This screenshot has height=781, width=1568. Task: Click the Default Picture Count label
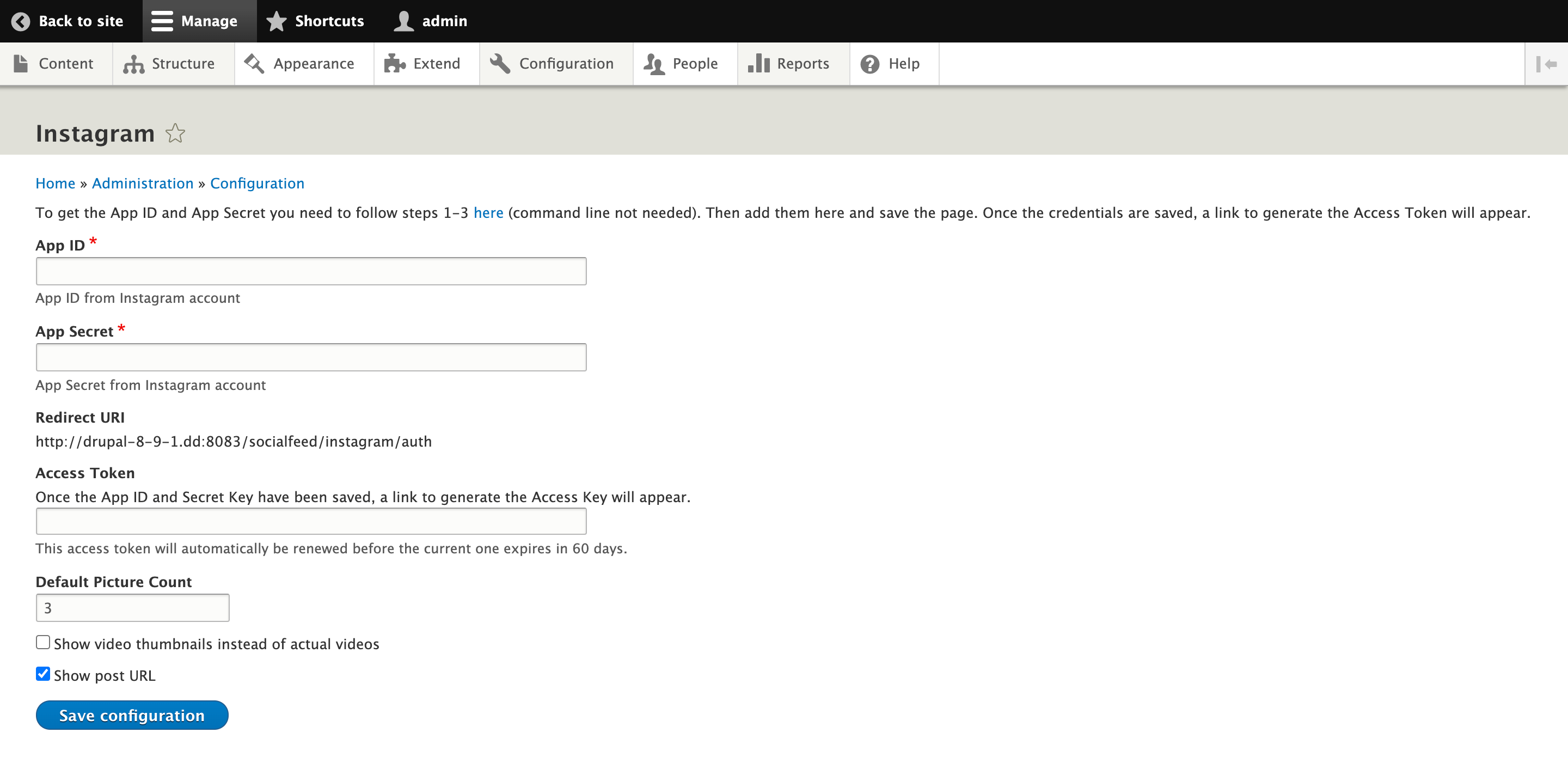(114, 582)
